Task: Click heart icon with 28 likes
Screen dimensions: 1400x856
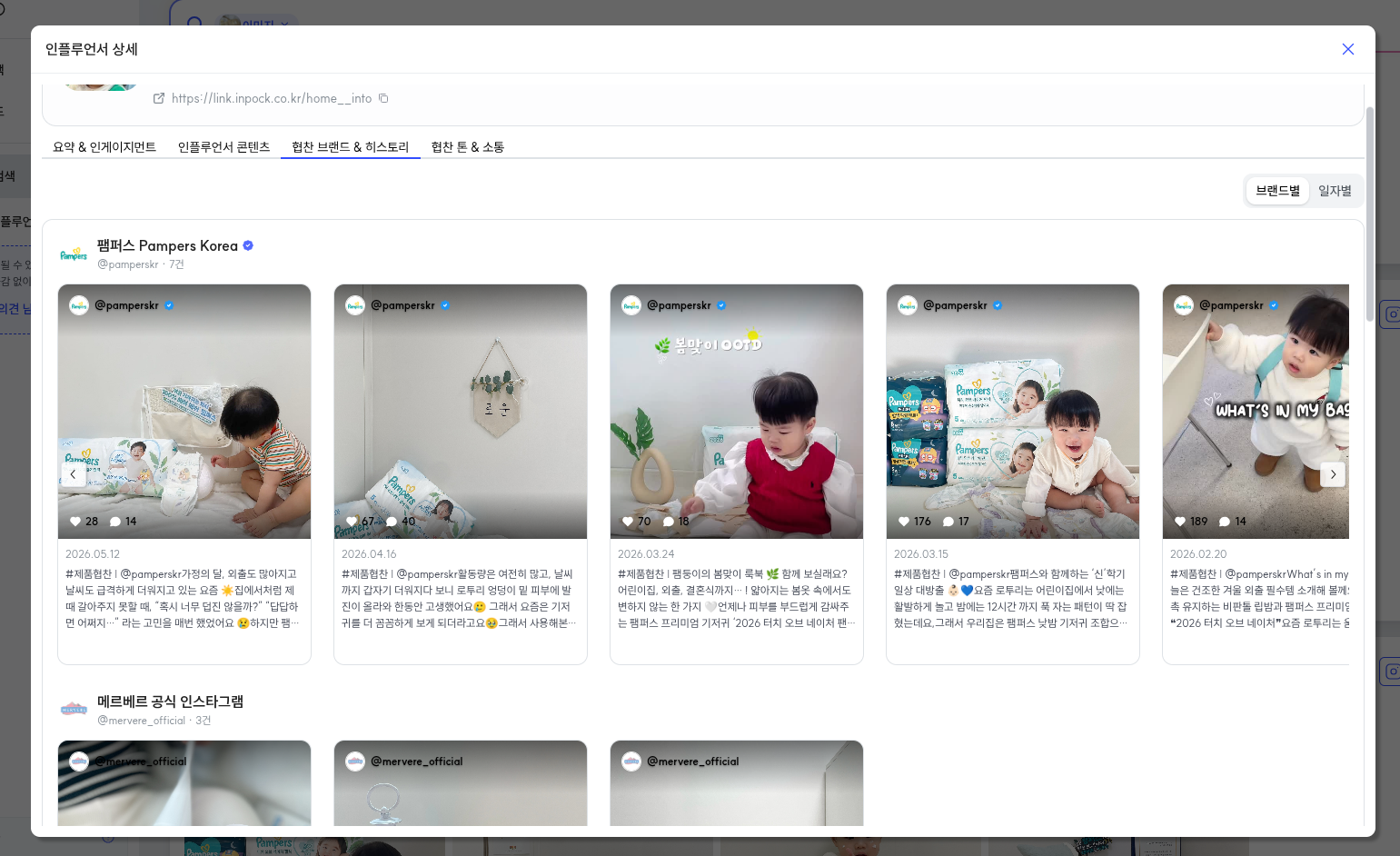Action: click(x=76, y=522)
